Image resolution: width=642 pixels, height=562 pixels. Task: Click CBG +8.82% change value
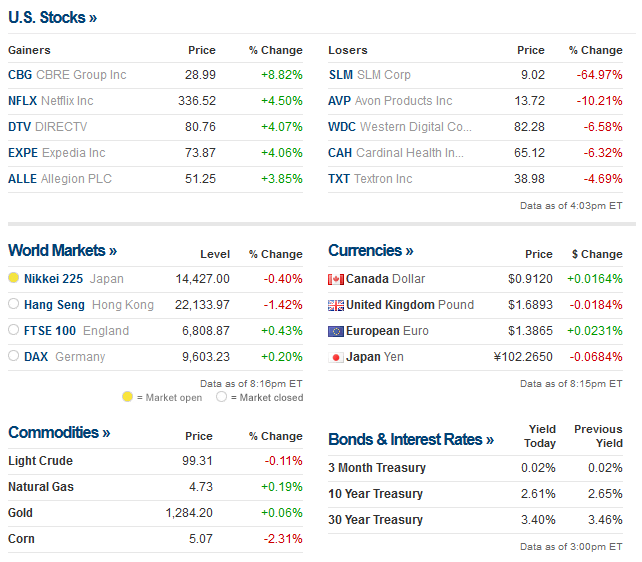click(282, 75)
